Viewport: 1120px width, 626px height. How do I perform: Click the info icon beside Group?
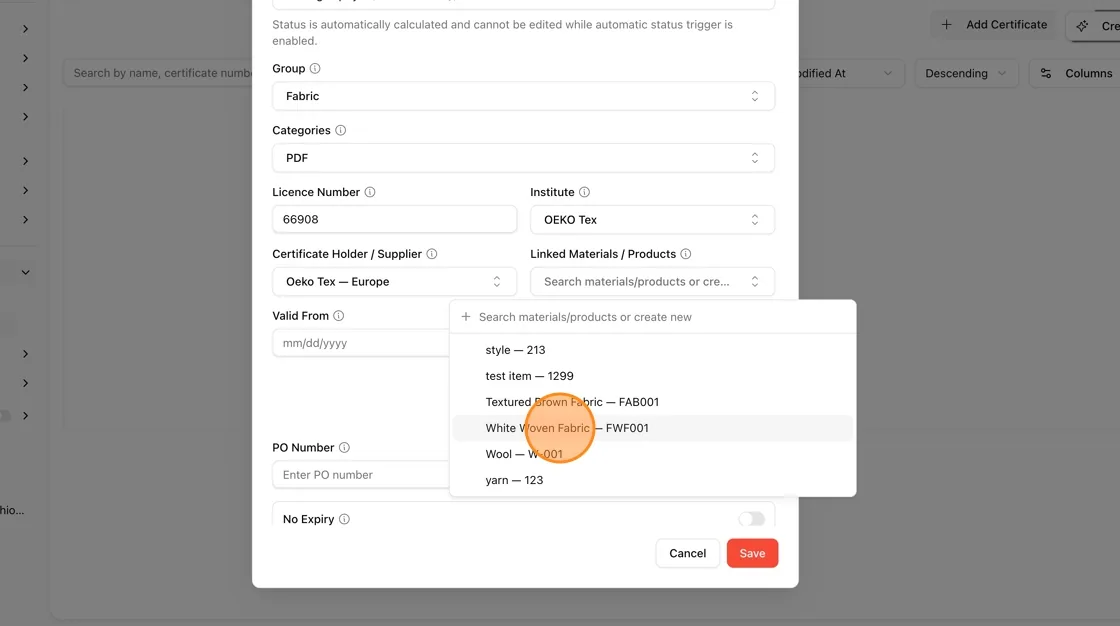click(315, 69)
